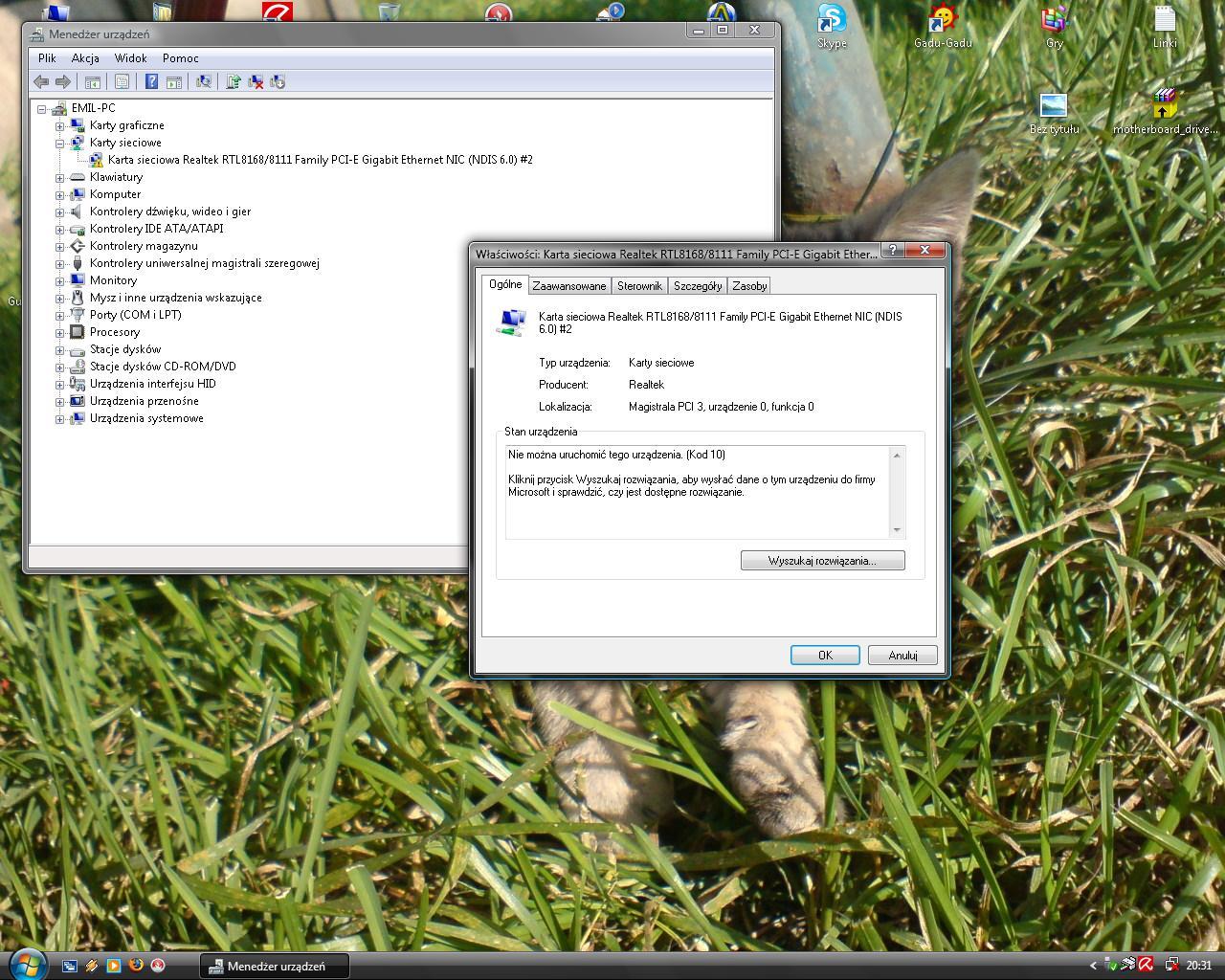Click the Disable device toolbar icon with down arrow
This screenshot has width=1225, height=980.
click(278, 82)
